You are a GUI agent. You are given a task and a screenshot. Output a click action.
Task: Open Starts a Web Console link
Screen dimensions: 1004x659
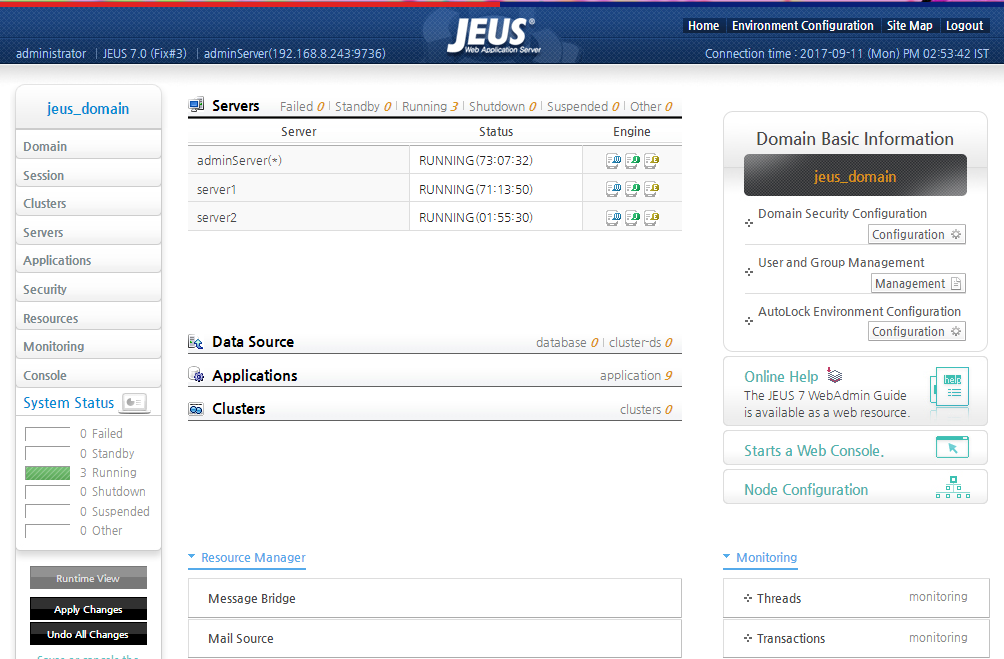pos(814,450)
